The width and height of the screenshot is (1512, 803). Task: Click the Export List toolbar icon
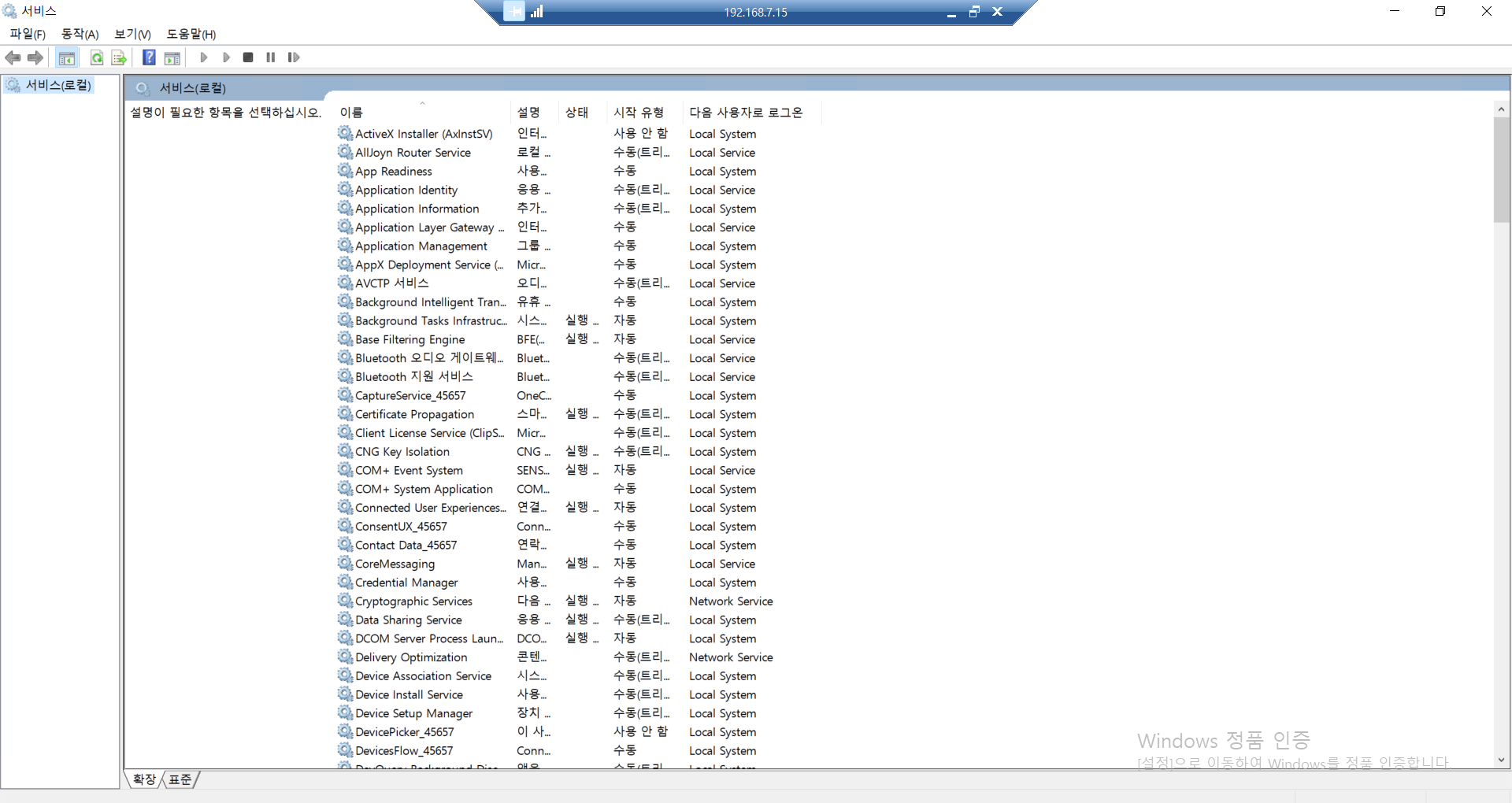[119, 57]
